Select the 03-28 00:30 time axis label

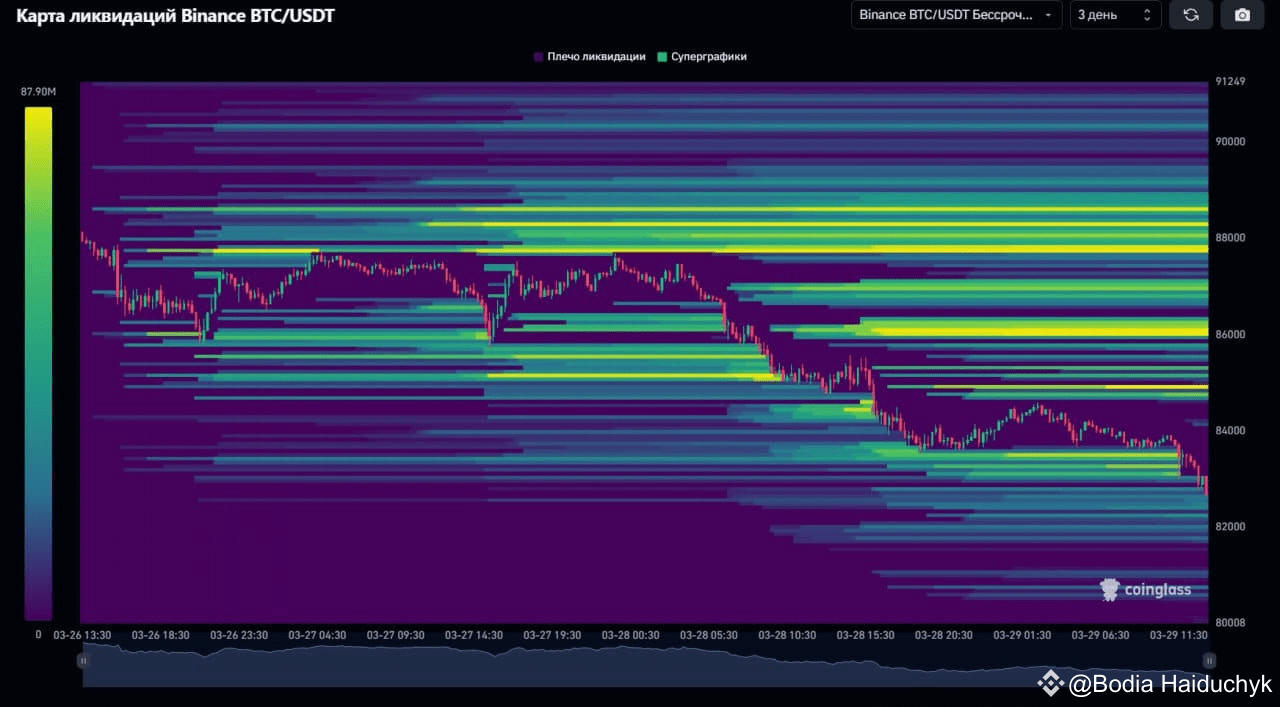pos(630,634)
